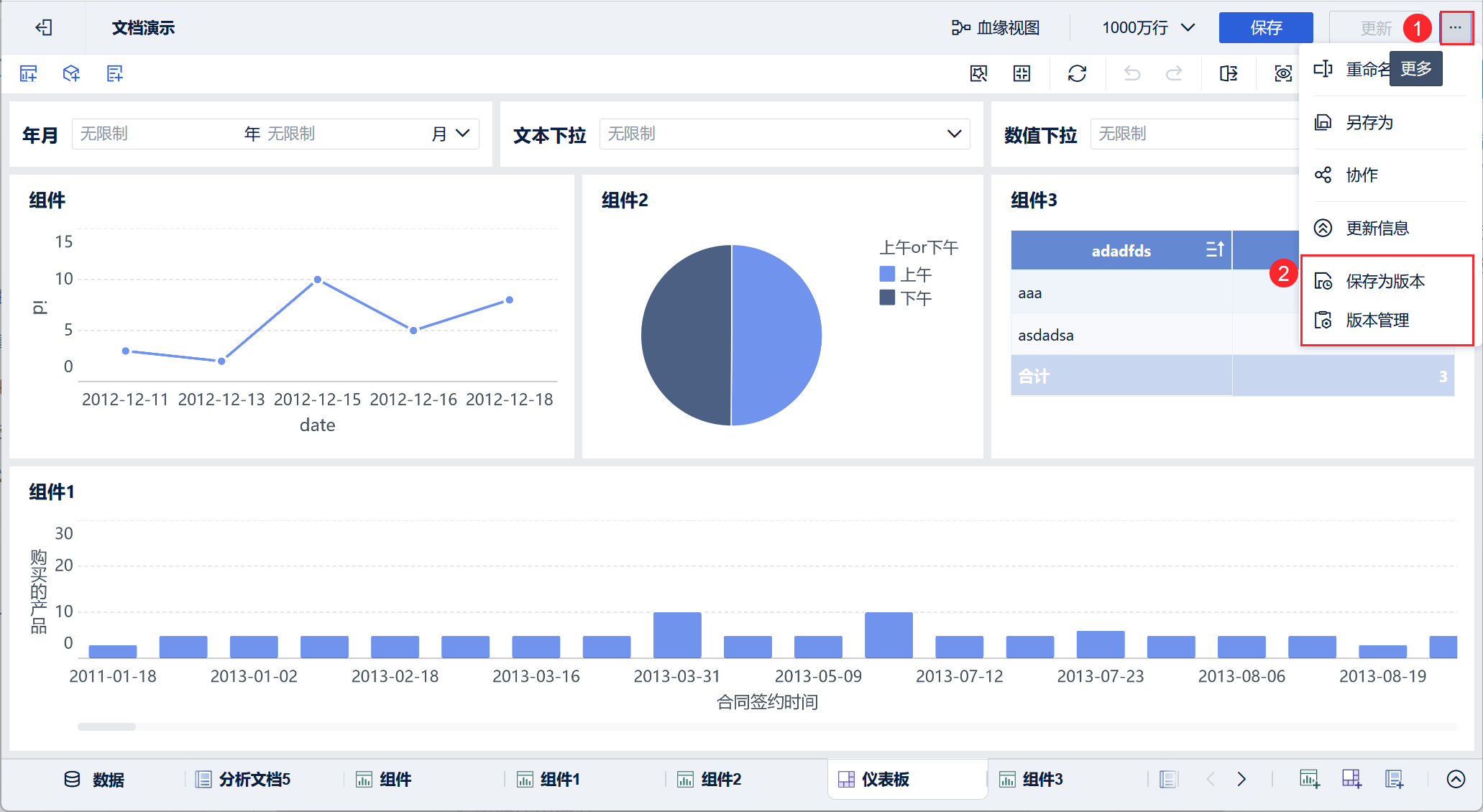Open the 更多 three-dot menu button
This screenshot has width=1483, height=812.
pyautogui.click(x=1455, y=28)
